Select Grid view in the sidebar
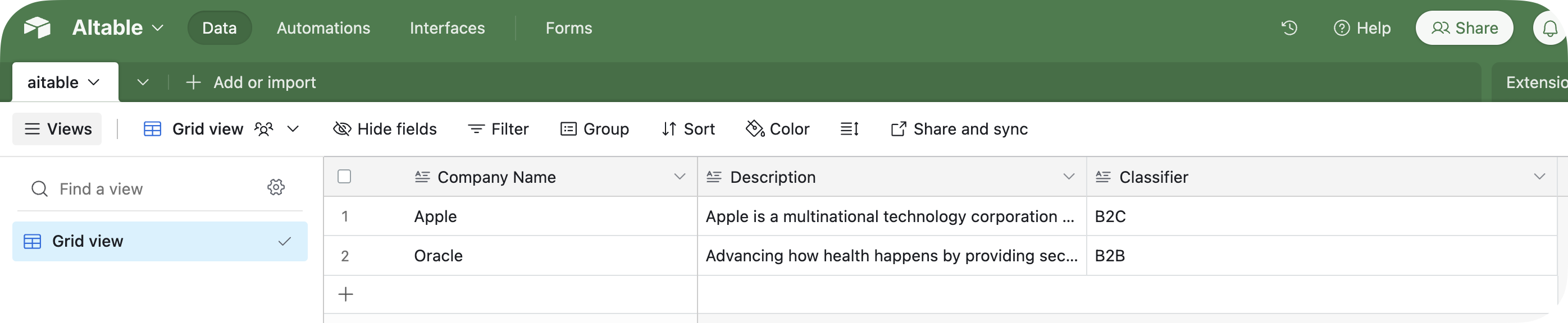This screenshot has height=323, width=1568. [159, 242]
